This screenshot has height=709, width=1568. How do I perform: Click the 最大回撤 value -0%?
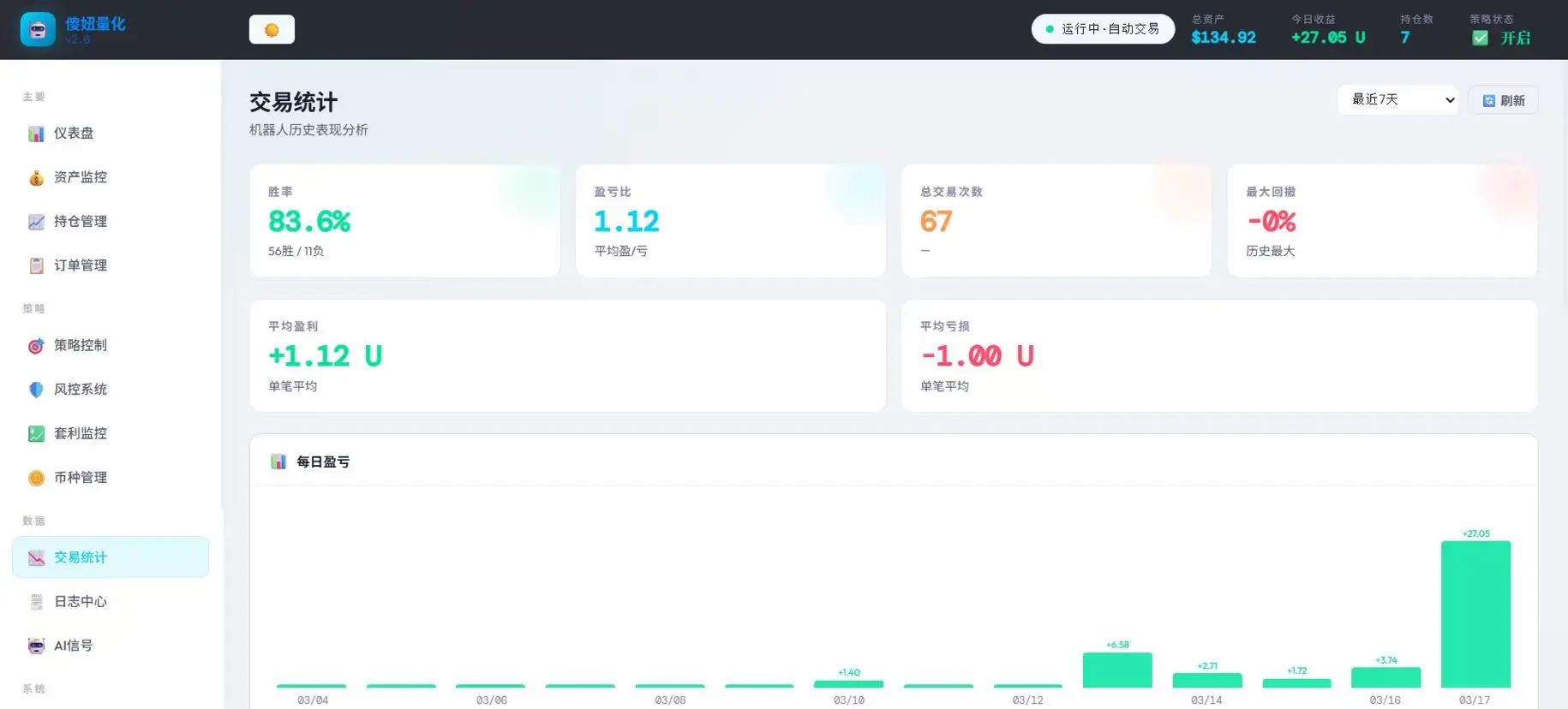[x=1272, y=222]
